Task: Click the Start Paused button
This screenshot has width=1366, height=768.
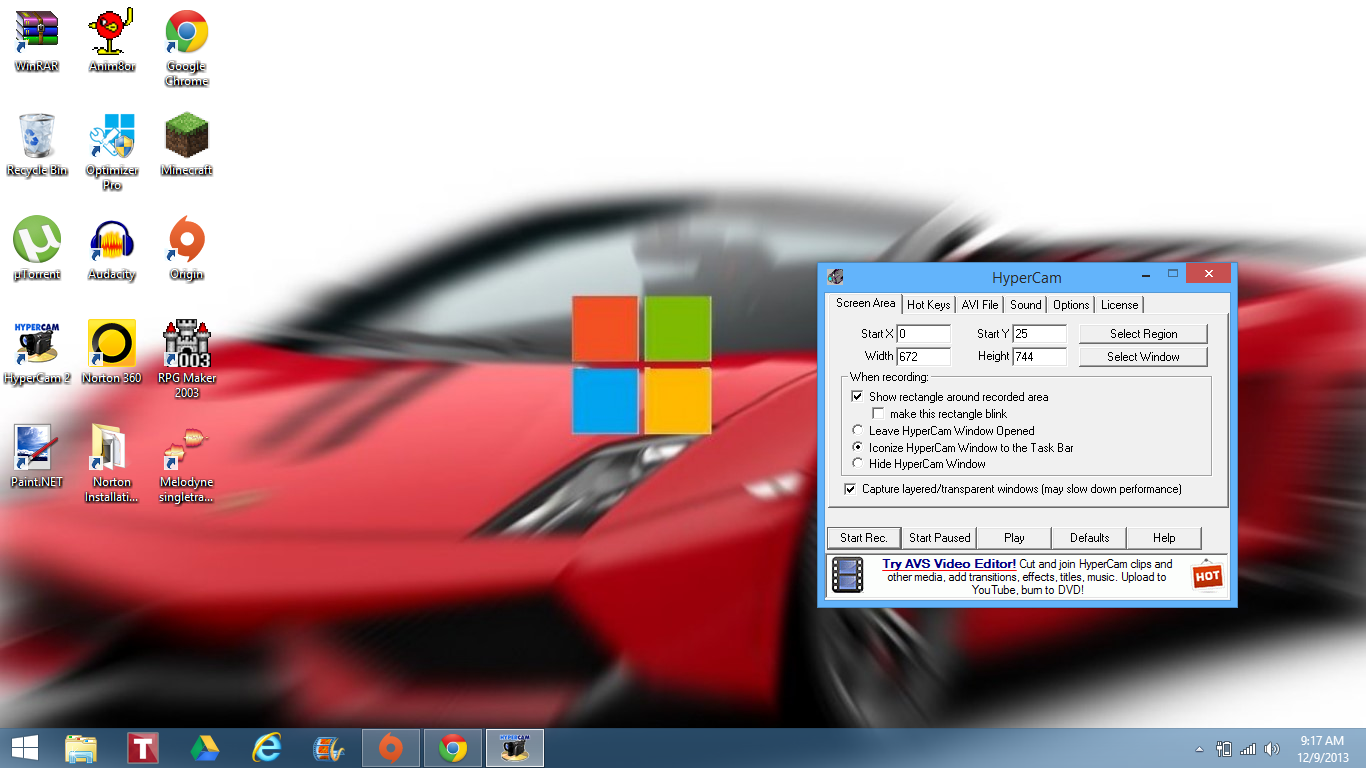Action: click(939, 538)
